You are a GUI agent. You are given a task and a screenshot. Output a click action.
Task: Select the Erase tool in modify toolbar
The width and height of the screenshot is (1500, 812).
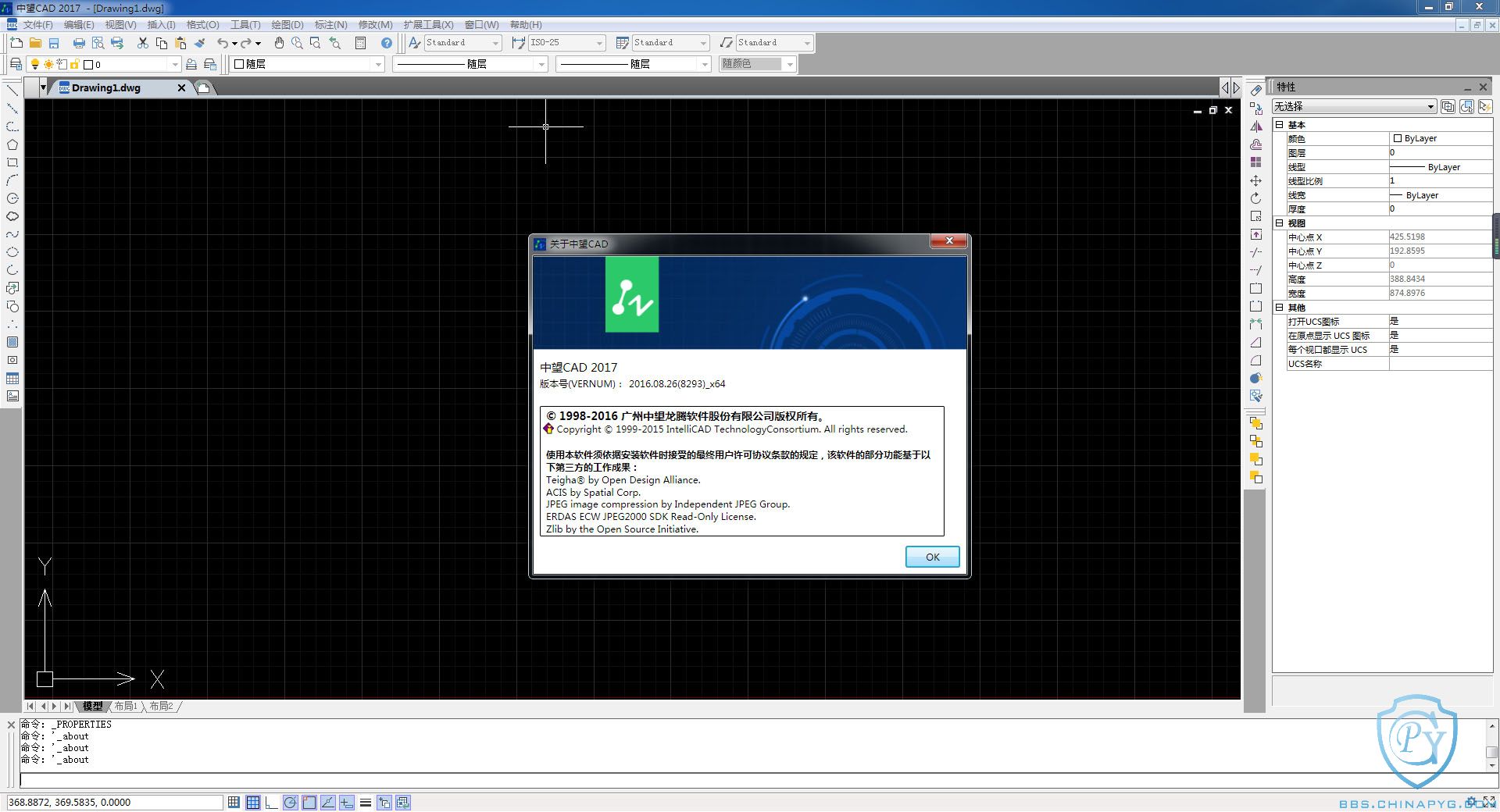coord(1255,91)
